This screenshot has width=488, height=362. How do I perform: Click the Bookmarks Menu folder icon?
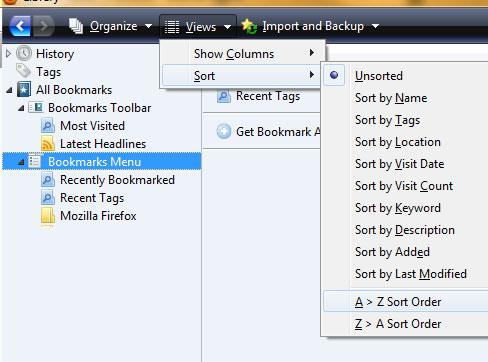tap(35, 161)
